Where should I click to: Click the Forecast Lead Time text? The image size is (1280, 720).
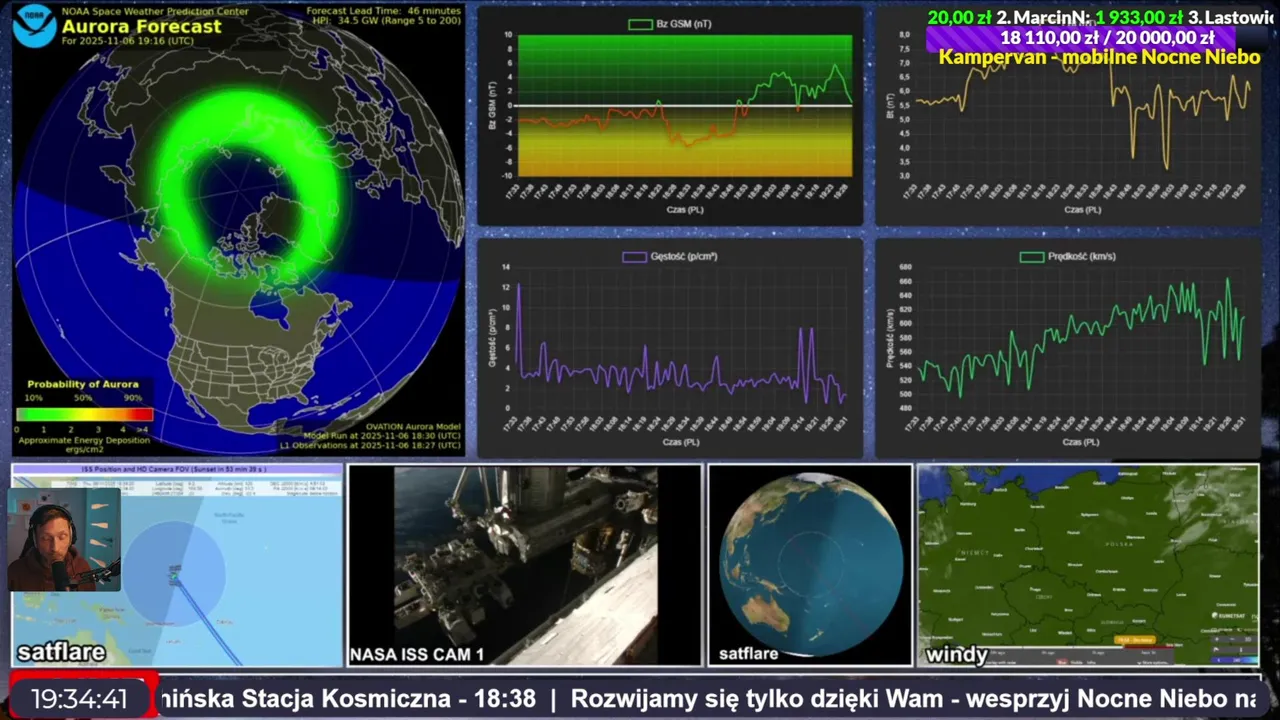(383, 11)
